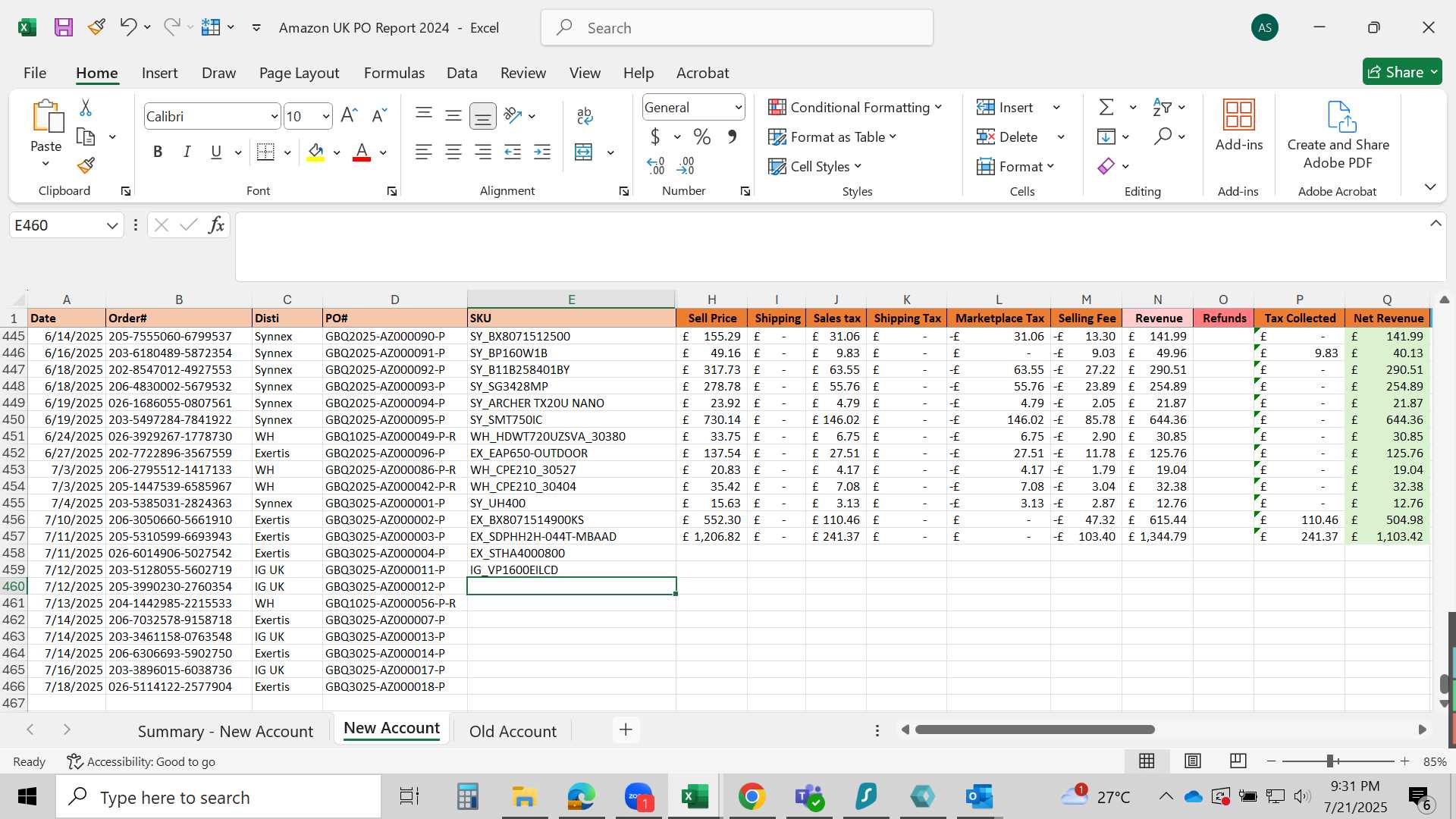The image size is (1456, 819).
Task: Toggle Bold formatting
Action: coord(158,152)
